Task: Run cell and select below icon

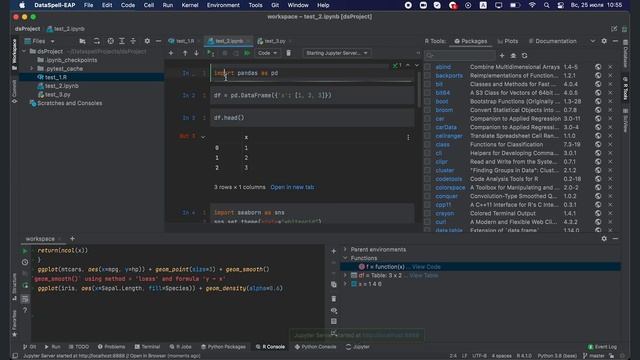Action: point(211,53)
